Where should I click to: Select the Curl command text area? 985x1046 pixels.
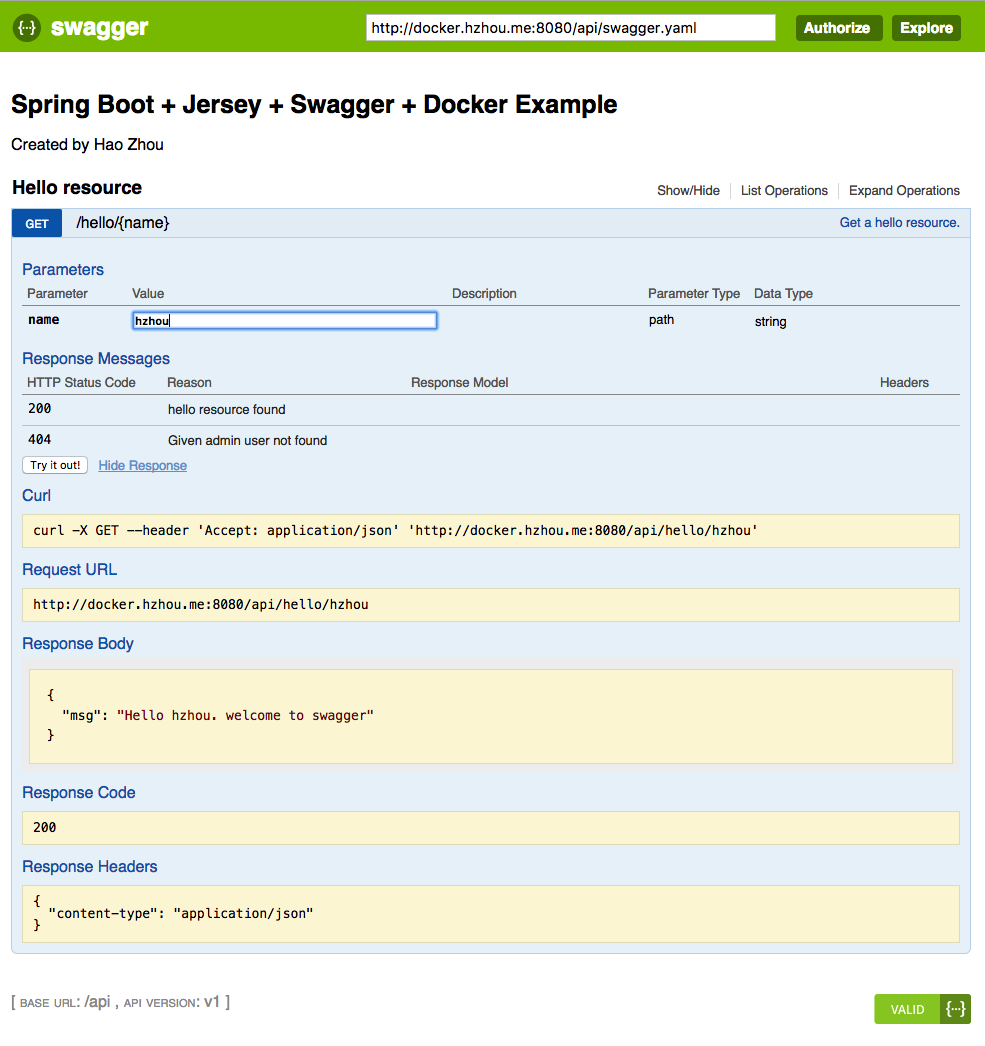point(490,530)
